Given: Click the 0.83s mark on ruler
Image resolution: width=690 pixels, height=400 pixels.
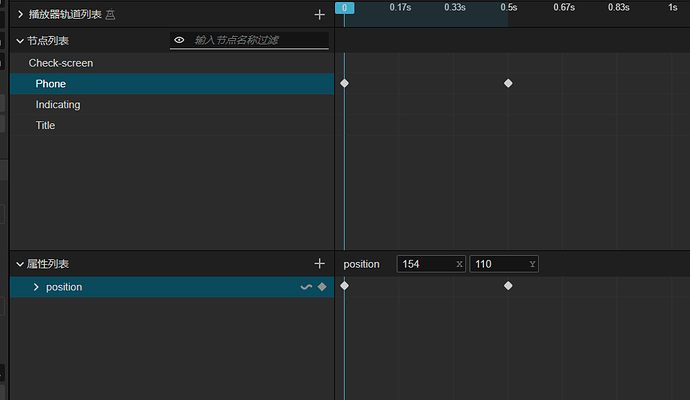Looking at the screenshot, I should tap(618, 7).
